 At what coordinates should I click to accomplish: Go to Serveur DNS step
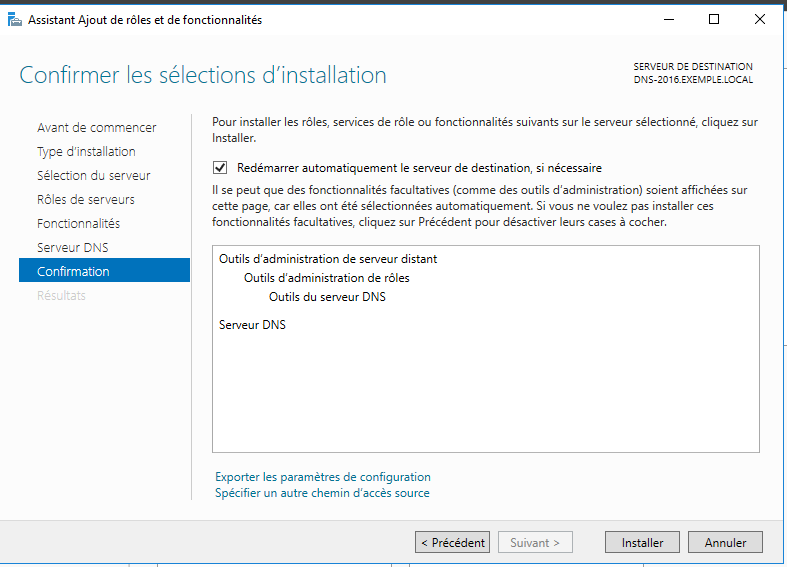click(x=73, y=247)
